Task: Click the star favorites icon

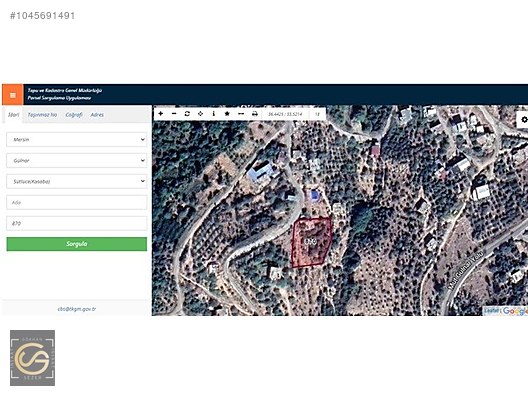Action: tap(227, 114)
